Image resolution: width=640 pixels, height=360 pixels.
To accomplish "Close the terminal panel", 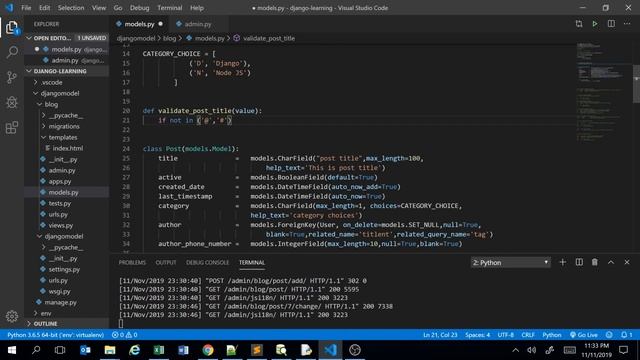I will point(627,262).
